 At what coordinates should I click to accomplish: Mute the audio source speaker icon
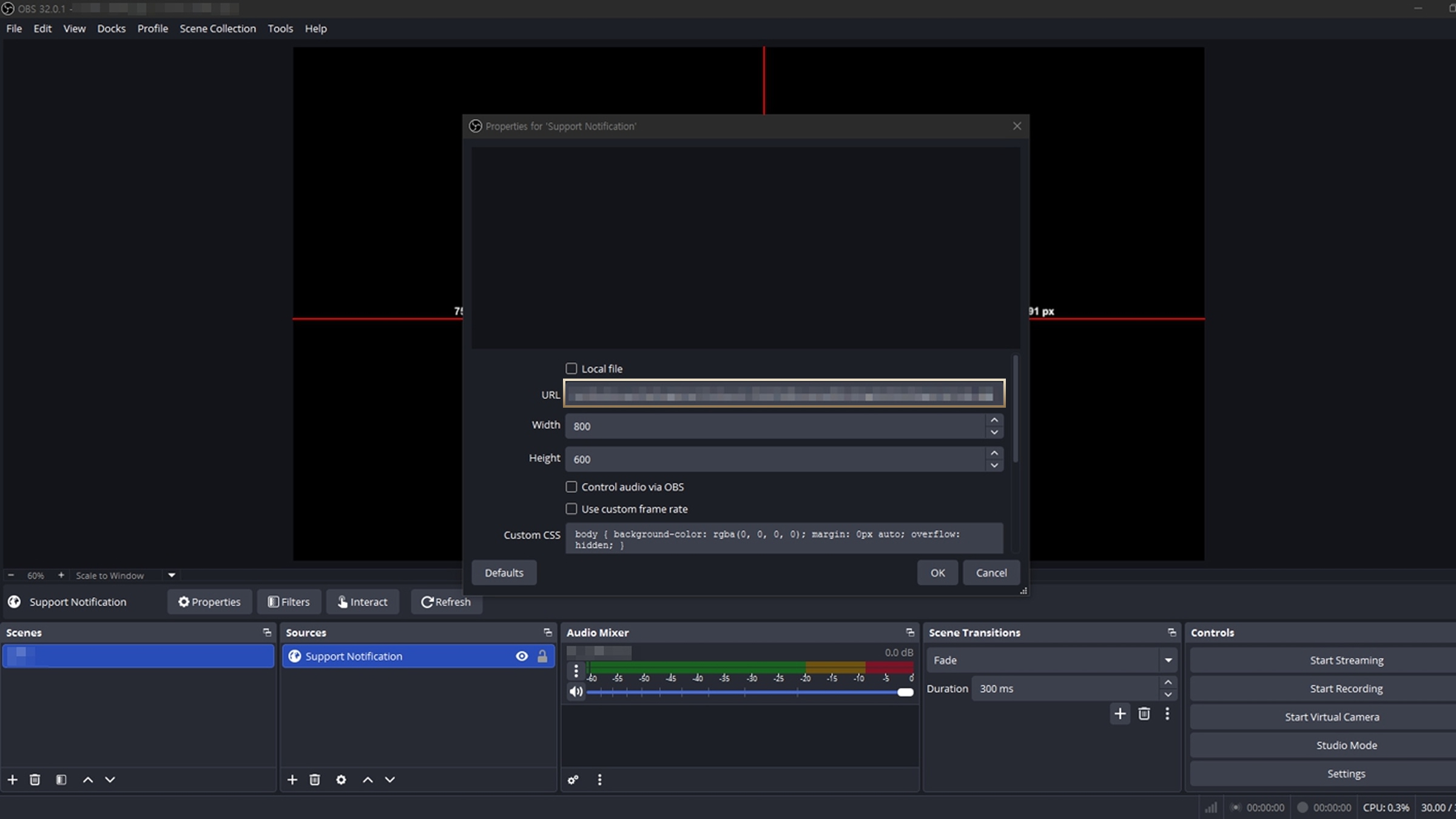576,692
